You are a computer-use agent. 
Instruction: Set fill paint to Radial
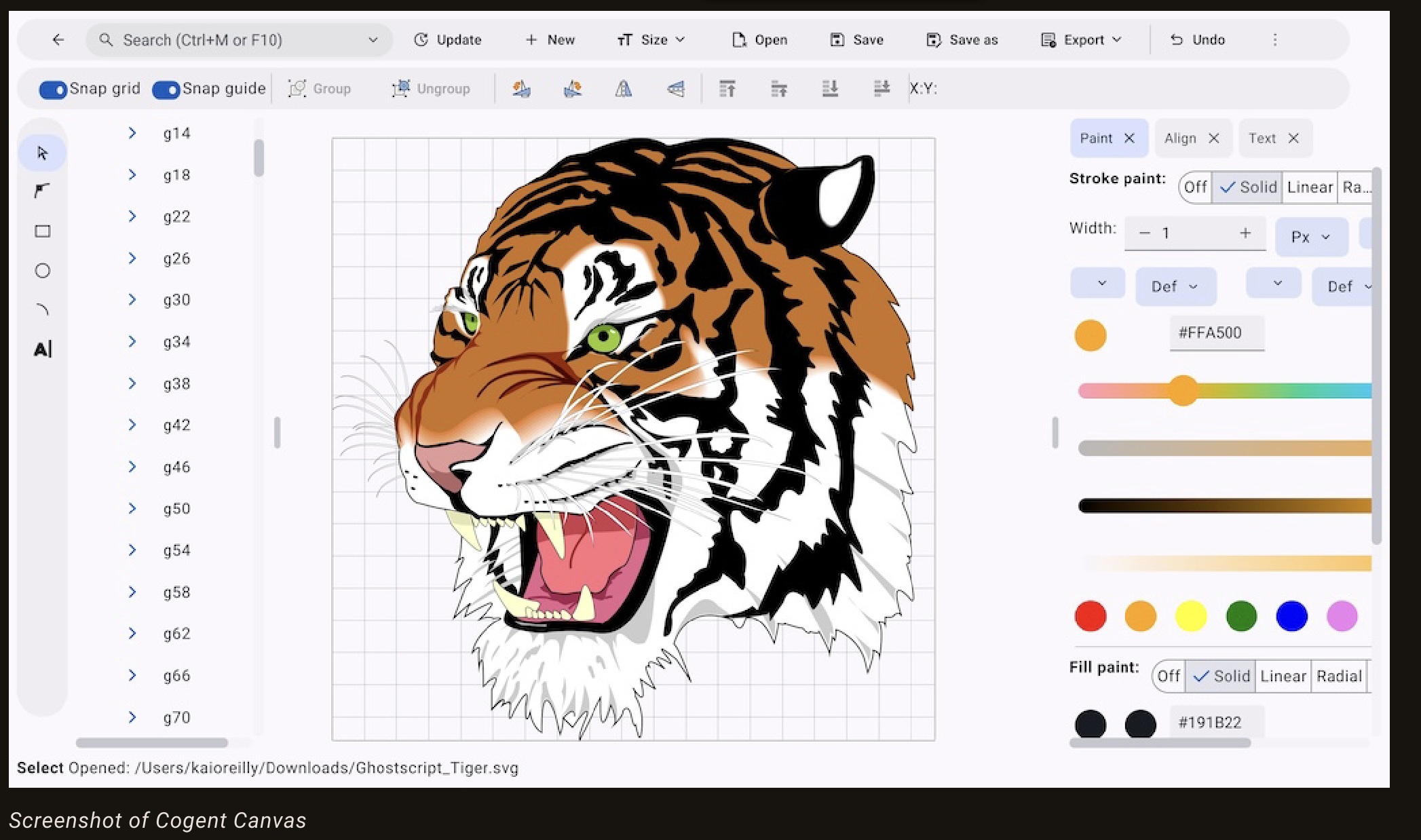(1339, 676)
